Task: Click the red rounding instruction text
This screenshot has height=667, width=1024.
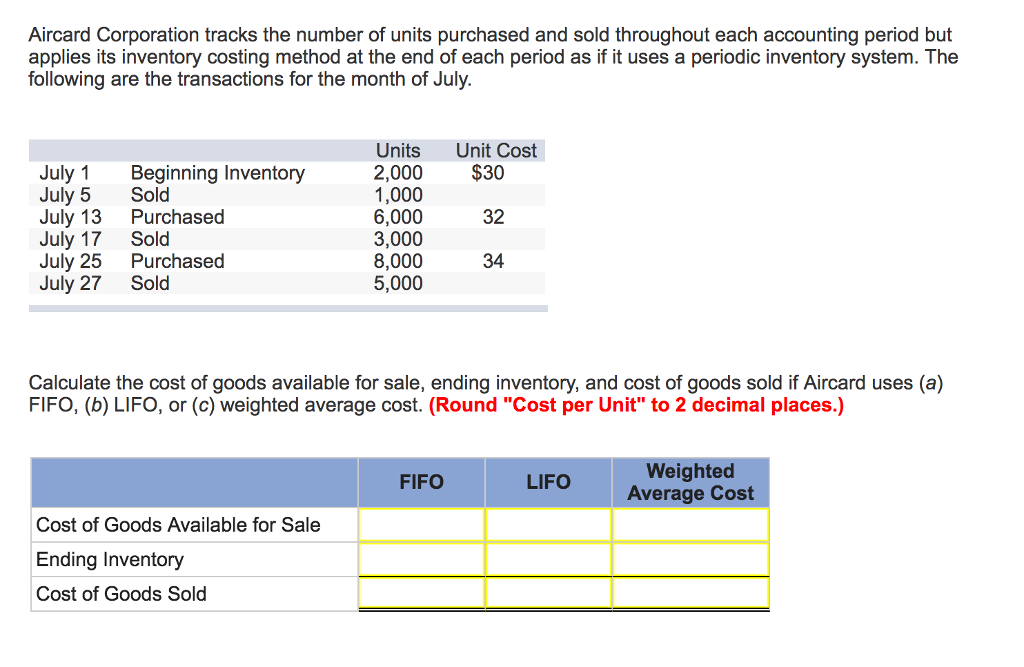Action: click(636, 405)
